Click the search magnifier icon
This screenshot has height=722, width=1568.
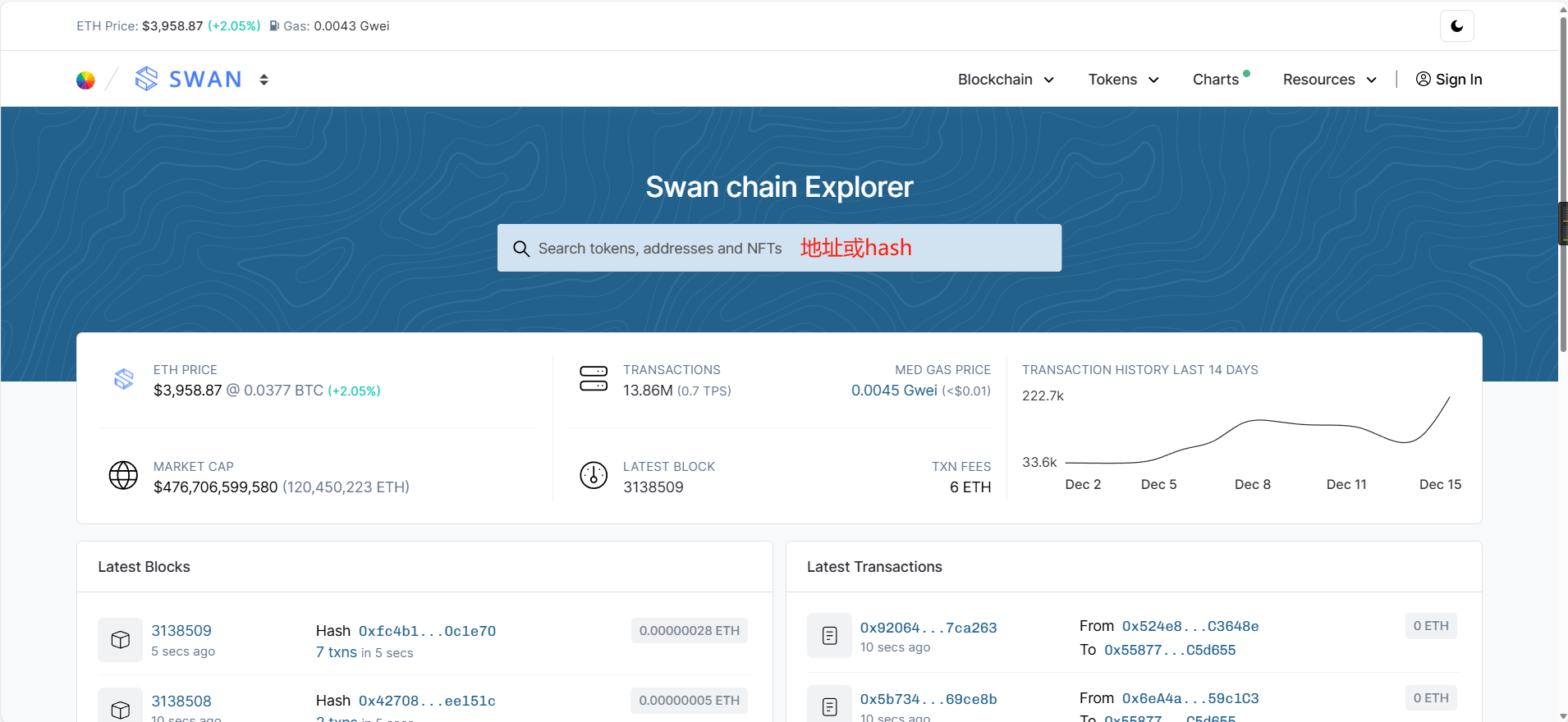coord(521,249)
